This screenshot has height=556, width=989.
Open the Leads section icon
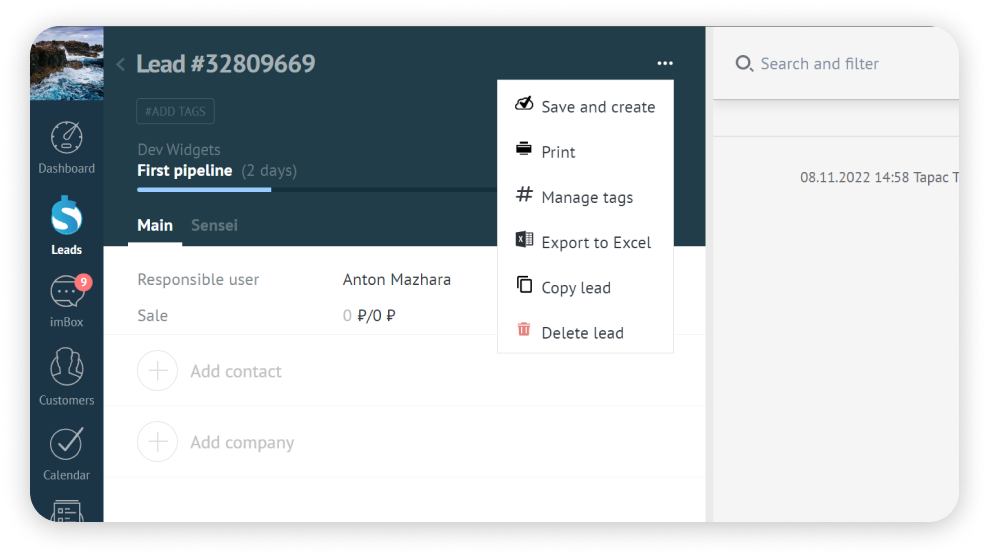(x=66, y=216)
